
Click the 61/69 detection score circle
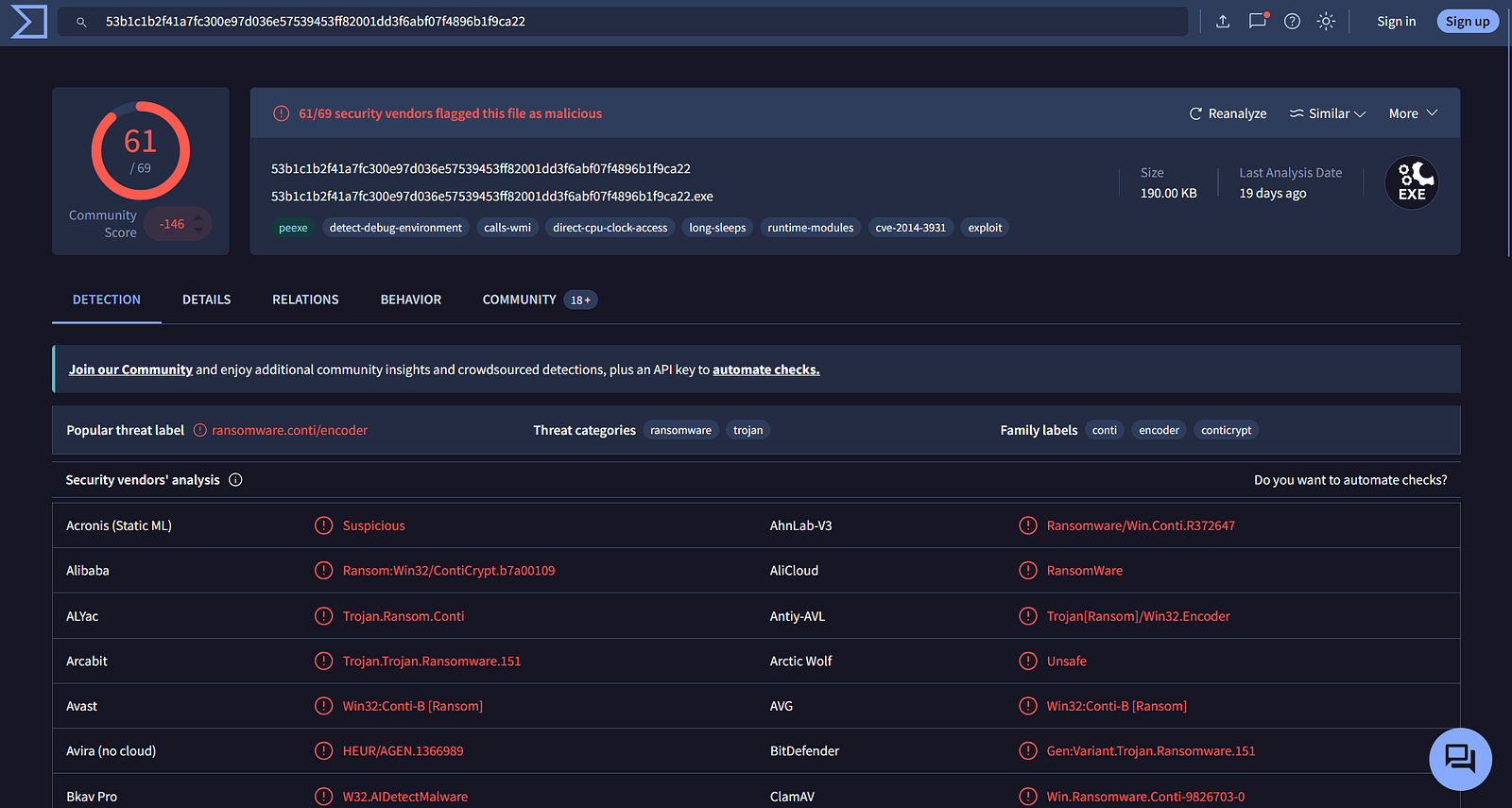click(x=140, y=151)
